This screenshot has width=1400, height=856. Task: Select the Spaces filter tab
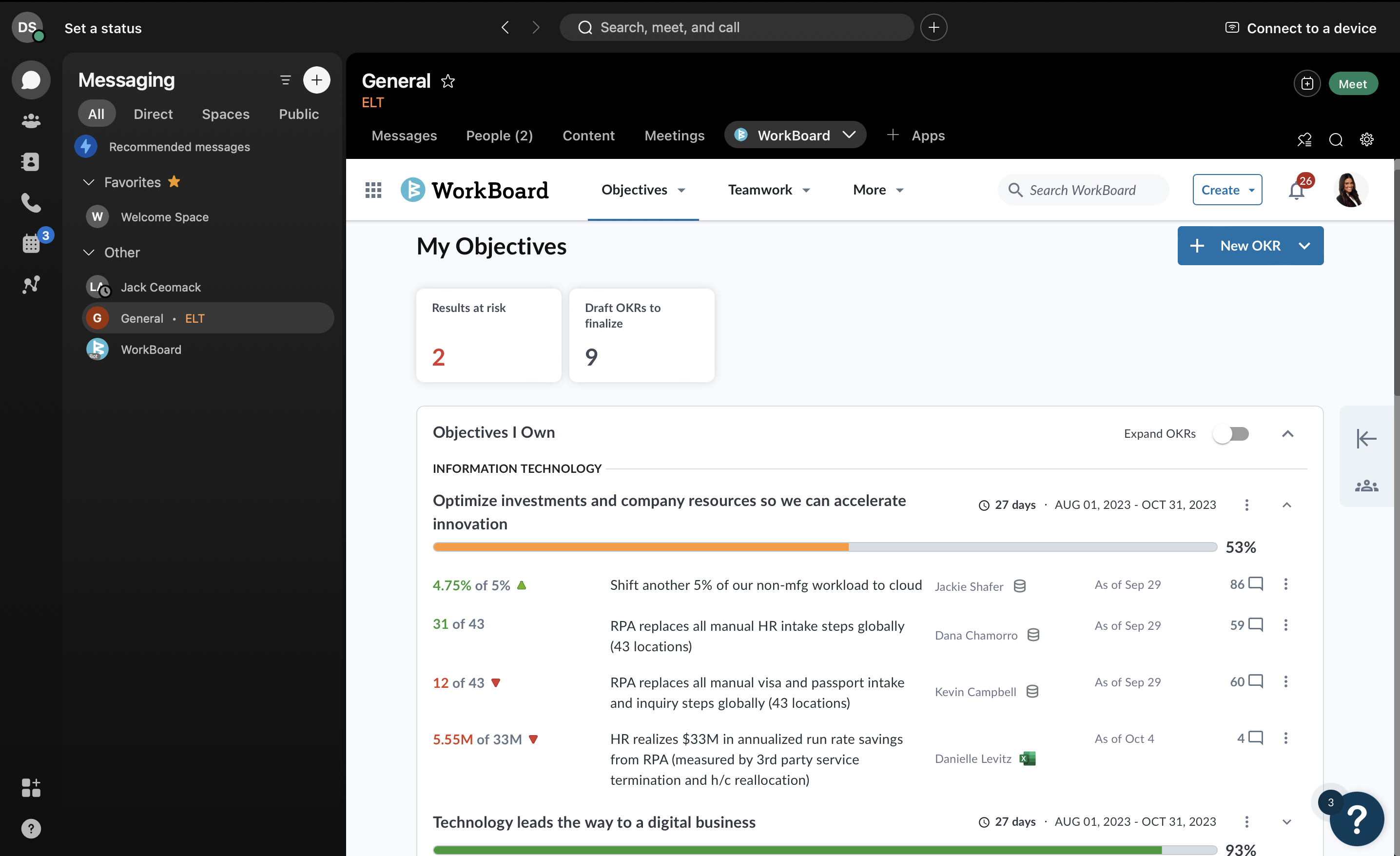point(226,114)
